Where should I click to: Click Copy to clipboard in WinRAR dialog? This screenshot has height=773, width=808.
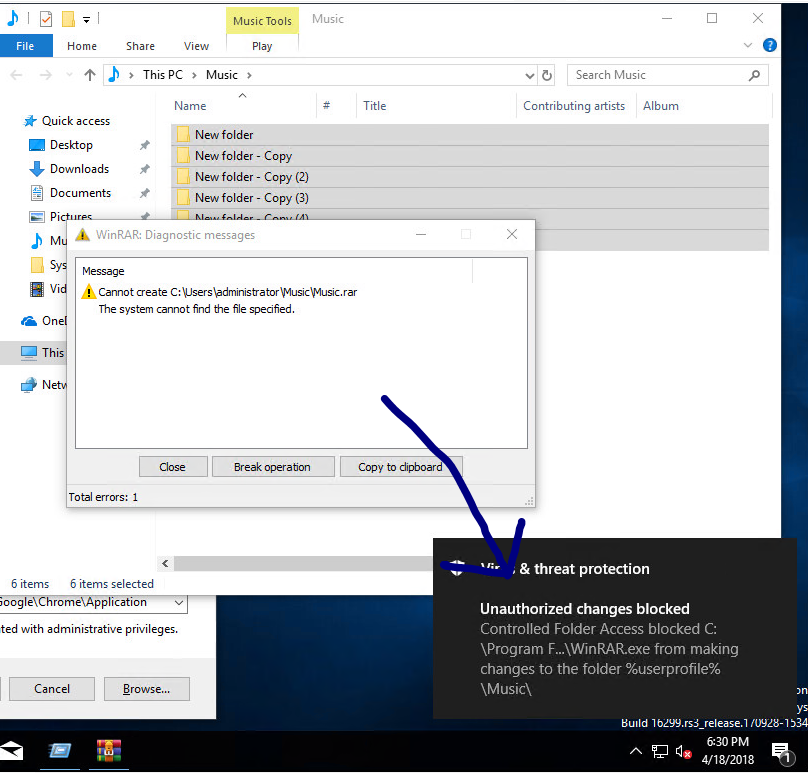click(x=400, y=467)
